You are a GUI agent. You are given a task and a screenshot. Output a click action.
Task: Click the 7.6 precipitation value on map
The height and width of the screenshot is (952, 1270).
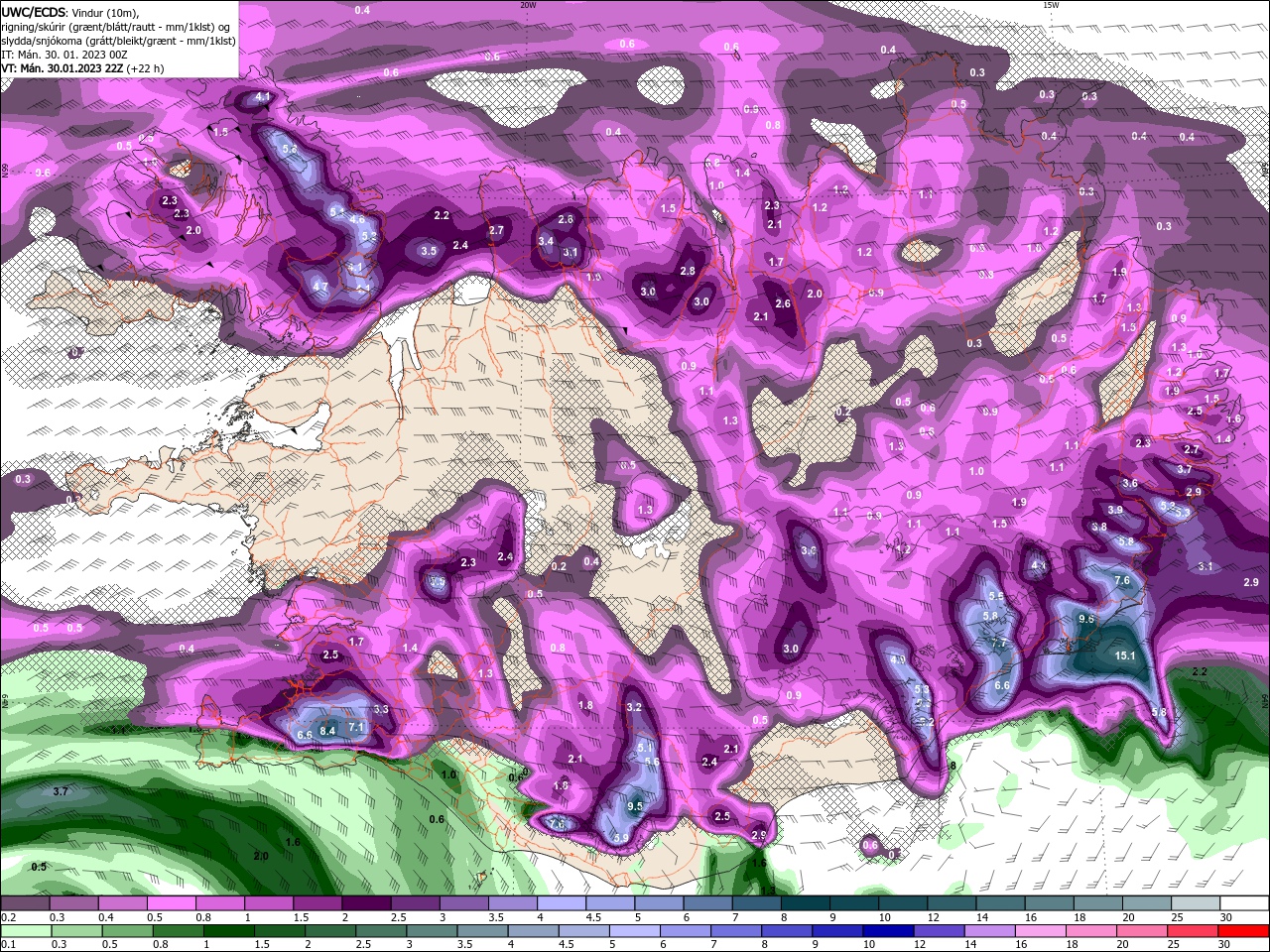pyautogui.click(x=1122, y=580)
